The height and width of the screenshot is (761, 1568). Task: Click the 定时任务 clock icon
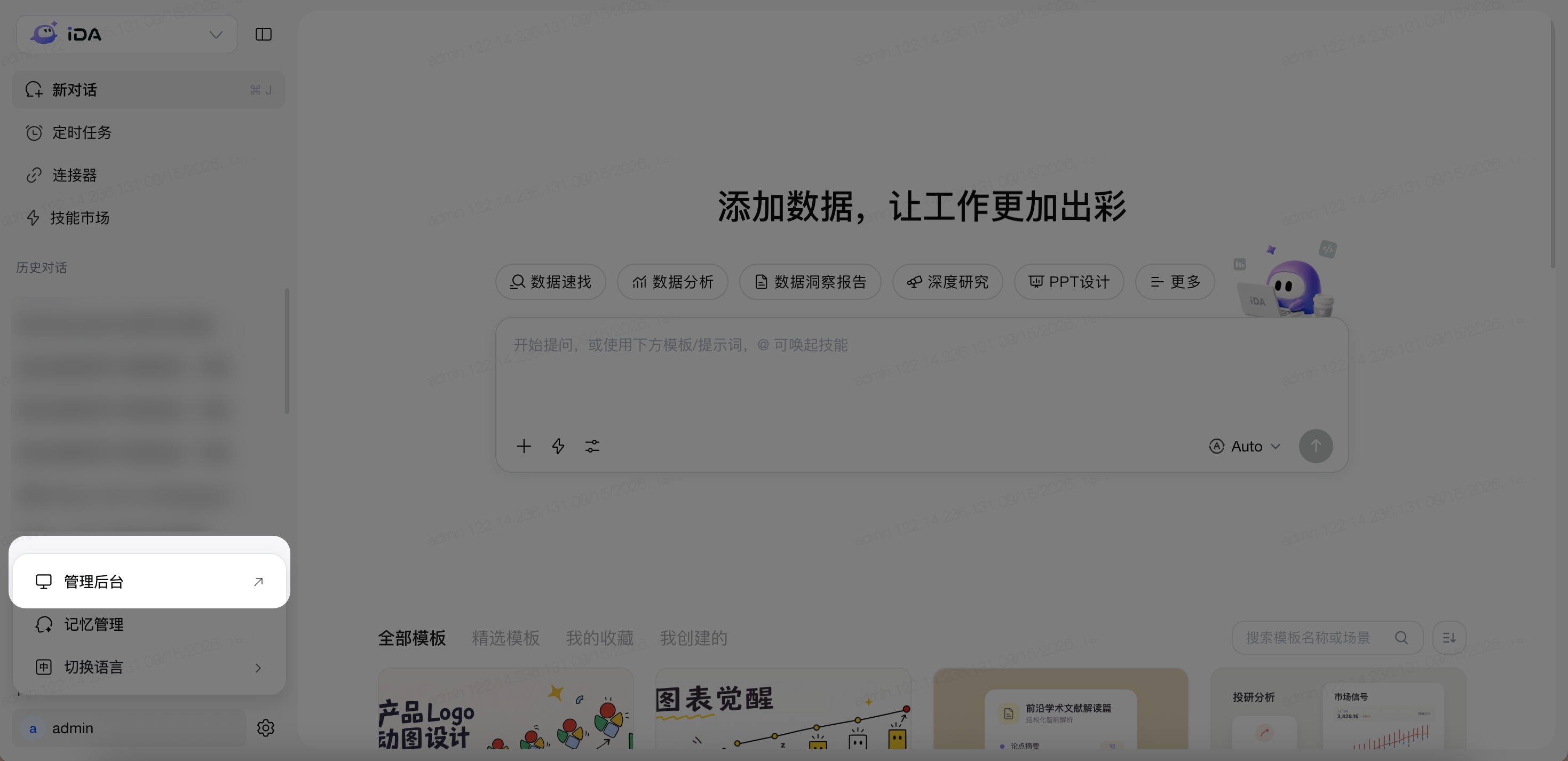tap(34, 133)
